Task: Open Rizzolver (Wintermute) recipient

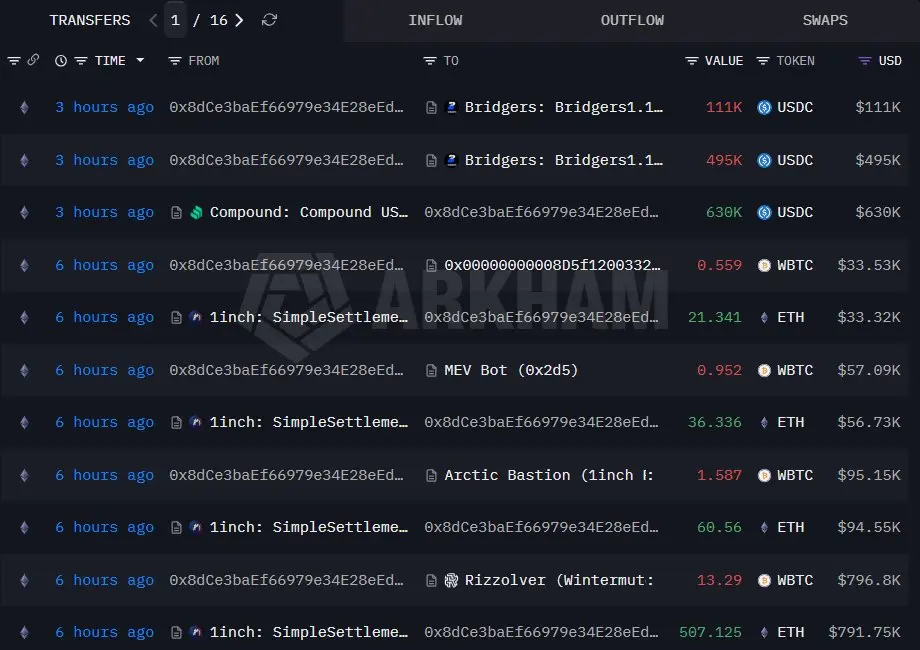Action: [x=559, y=580]
